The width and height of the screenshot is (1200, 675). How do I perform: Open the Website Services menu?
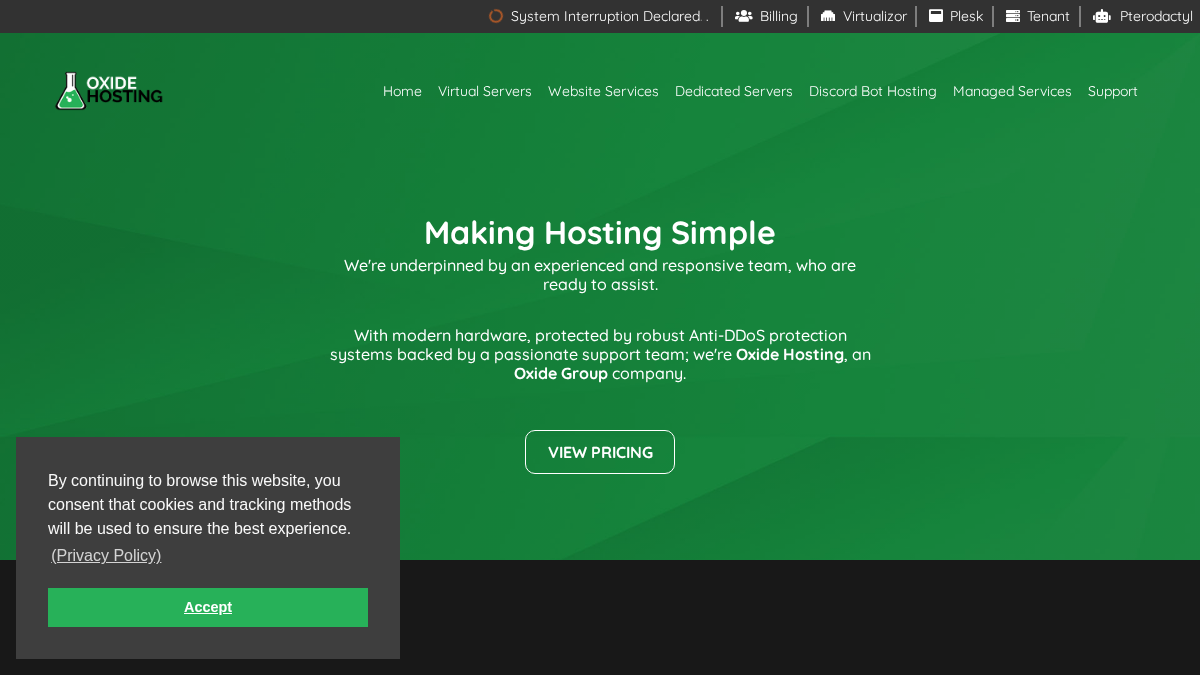(x=603, y=91)
